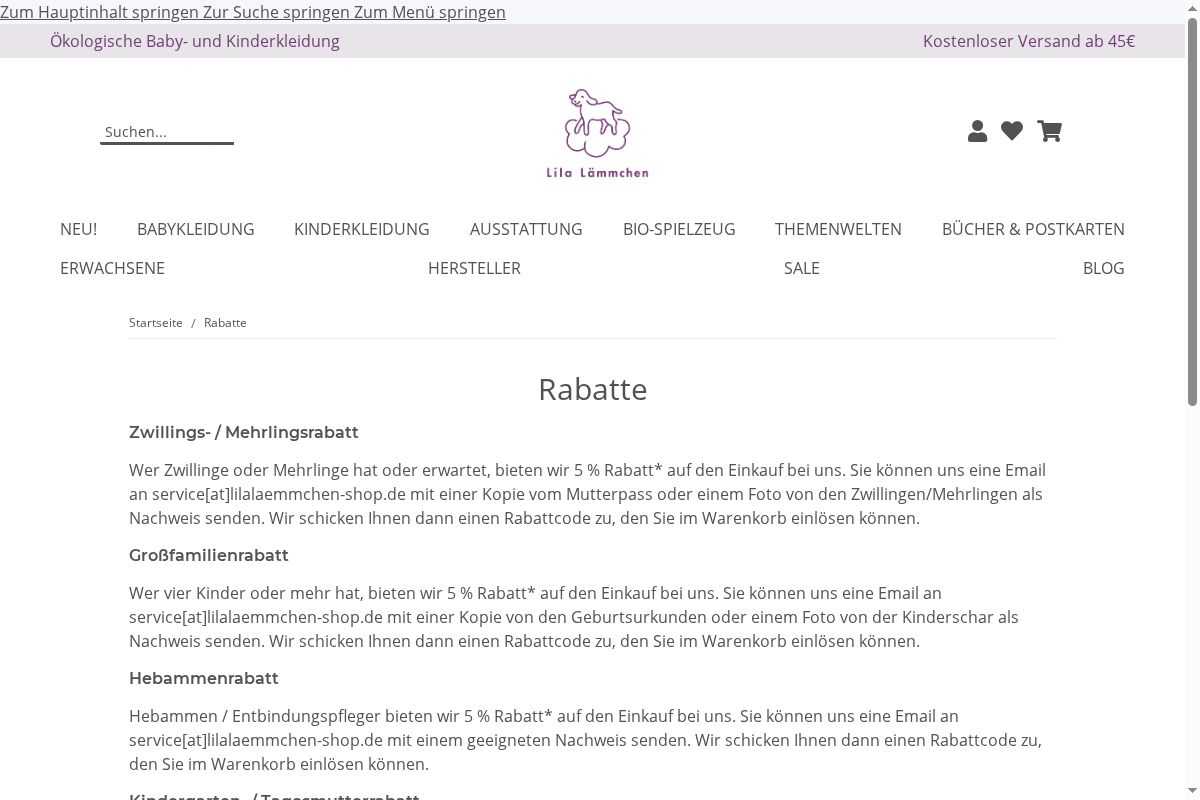Screen dimensions: 1200x800
Task: Select KINDERKLEIDUNG in the navigation
Action: (x=361, y=229)
